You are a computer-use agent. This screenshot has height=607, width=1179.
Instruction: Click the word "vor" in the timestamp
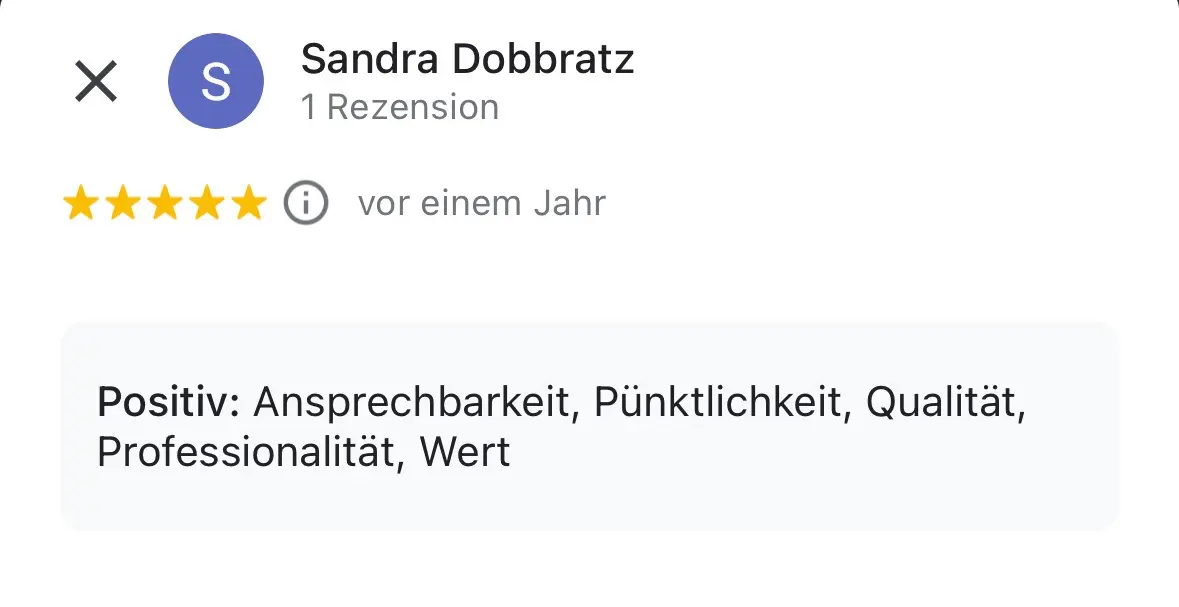click(x=384, y=204)
